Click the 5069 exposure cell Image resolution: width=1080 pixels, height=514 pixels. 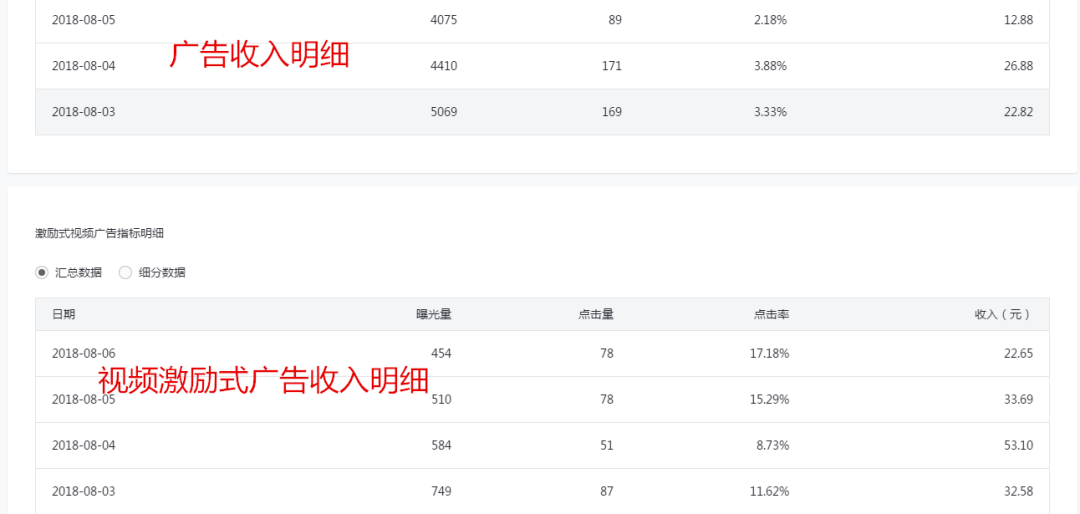click(443, 112)
